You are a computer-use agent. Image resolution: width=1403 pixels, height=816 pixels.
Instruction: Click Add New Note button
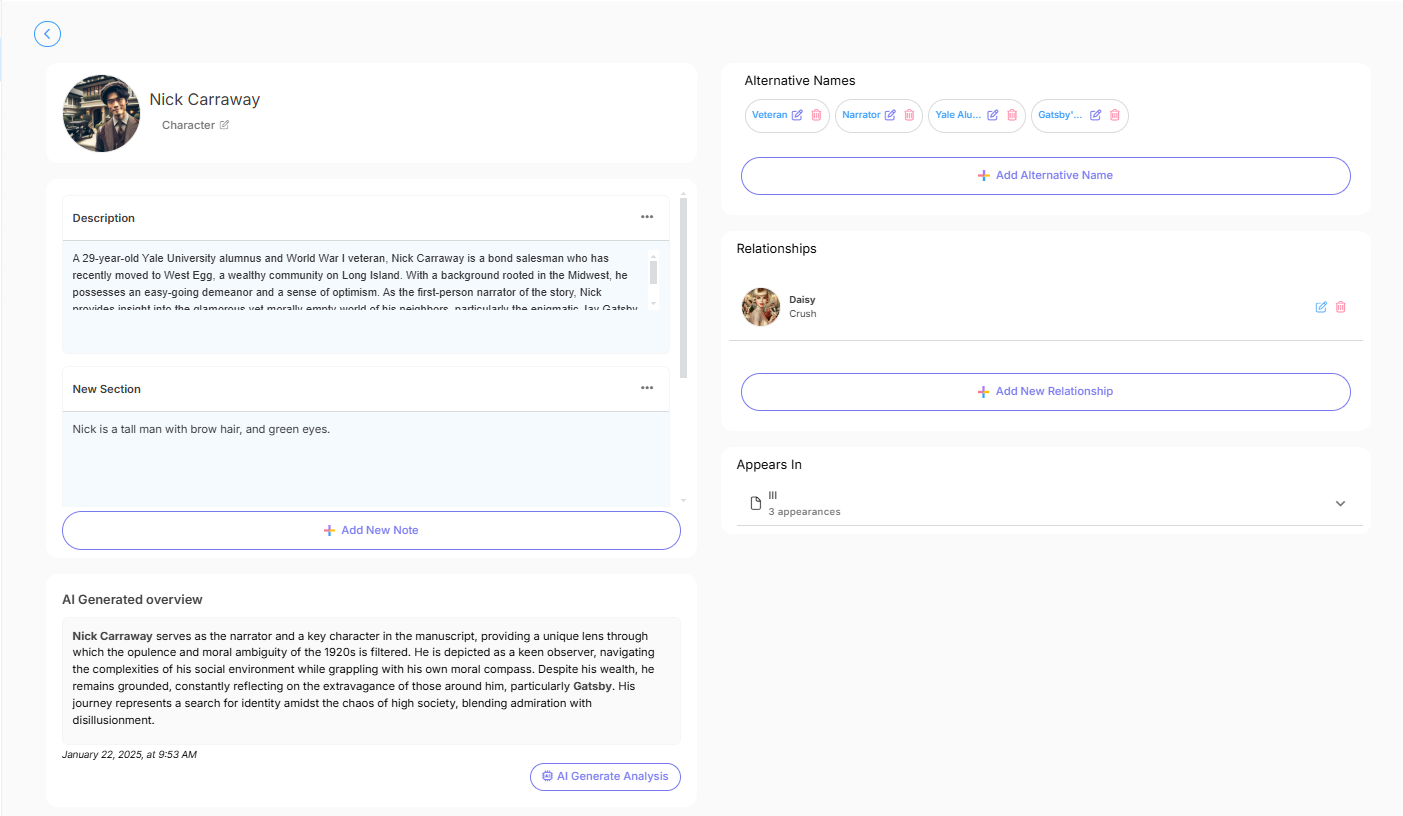coord(371,530)
